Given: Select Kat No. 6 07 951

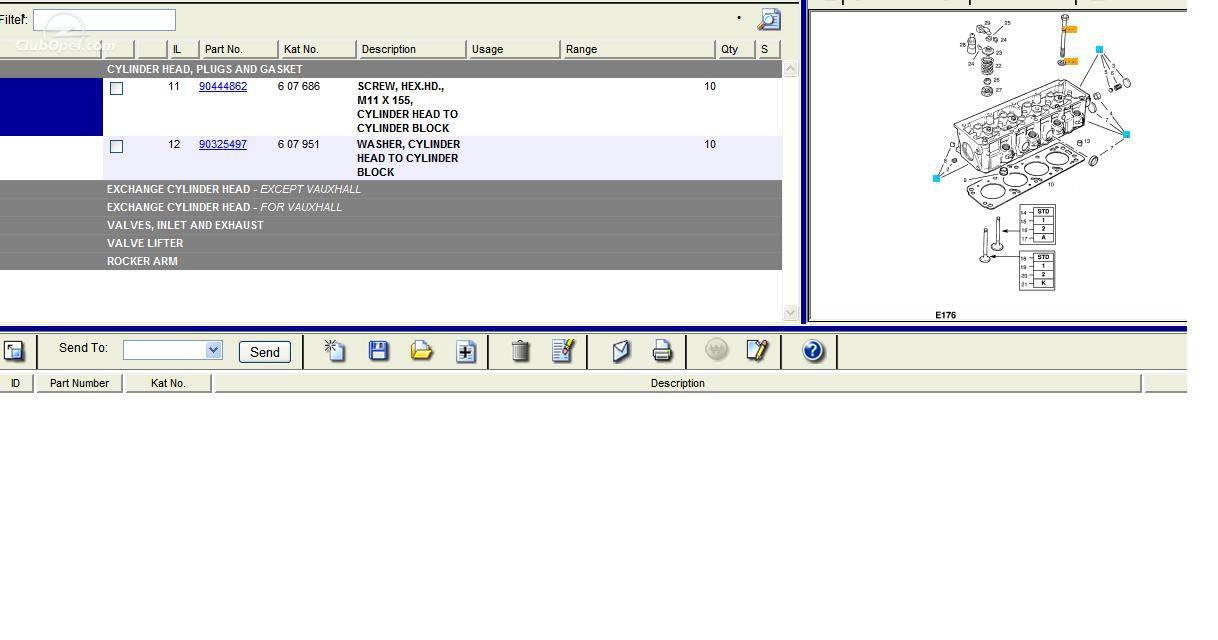Looking at the screenshot, I should [x=299, y=144].
